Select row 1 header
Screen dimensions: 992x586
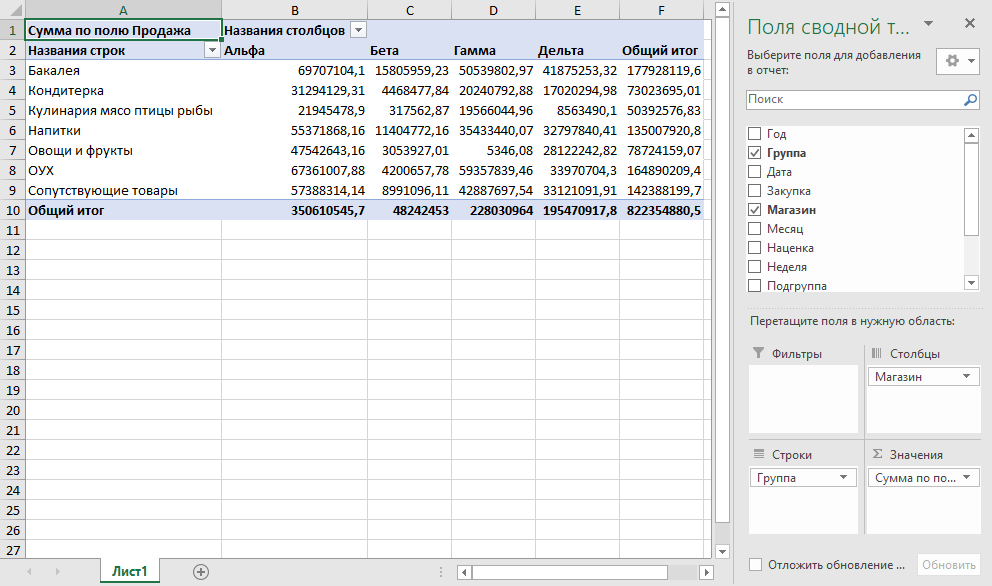tap(13, 30)
